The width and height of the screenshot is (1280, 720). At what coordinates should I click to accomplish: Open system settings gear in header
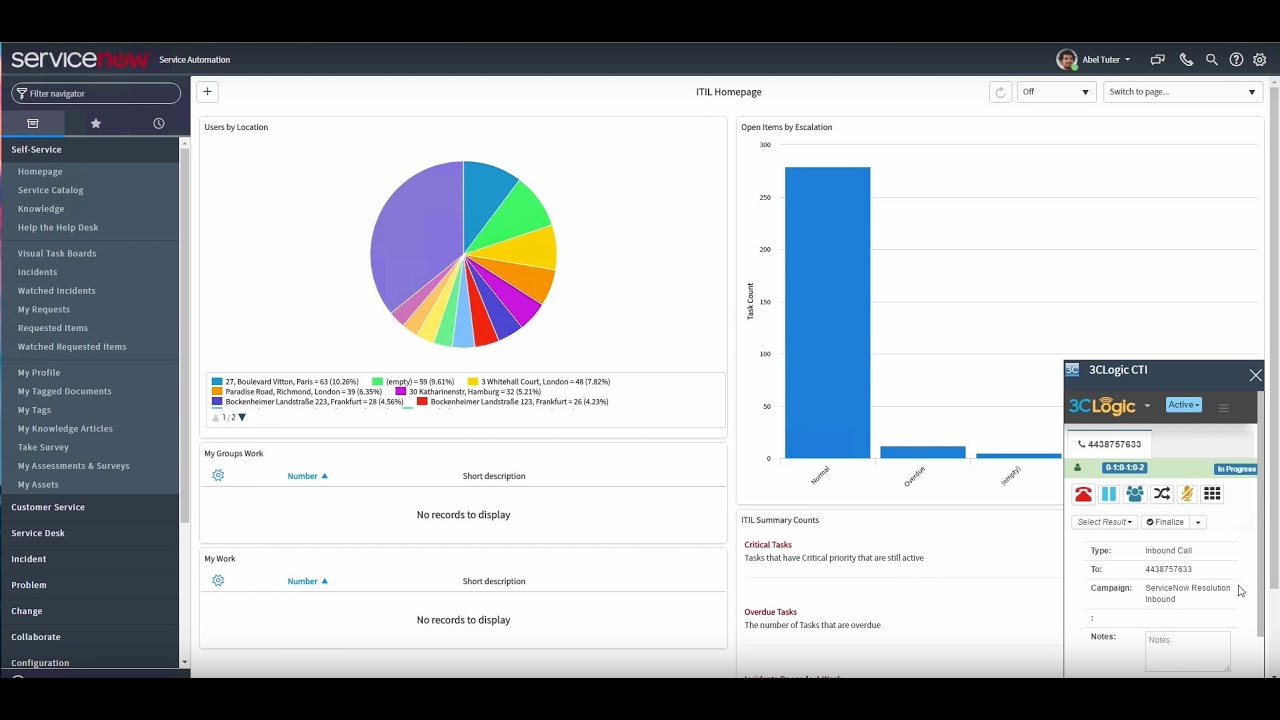pyautogui.click(x=1260, y=60)
